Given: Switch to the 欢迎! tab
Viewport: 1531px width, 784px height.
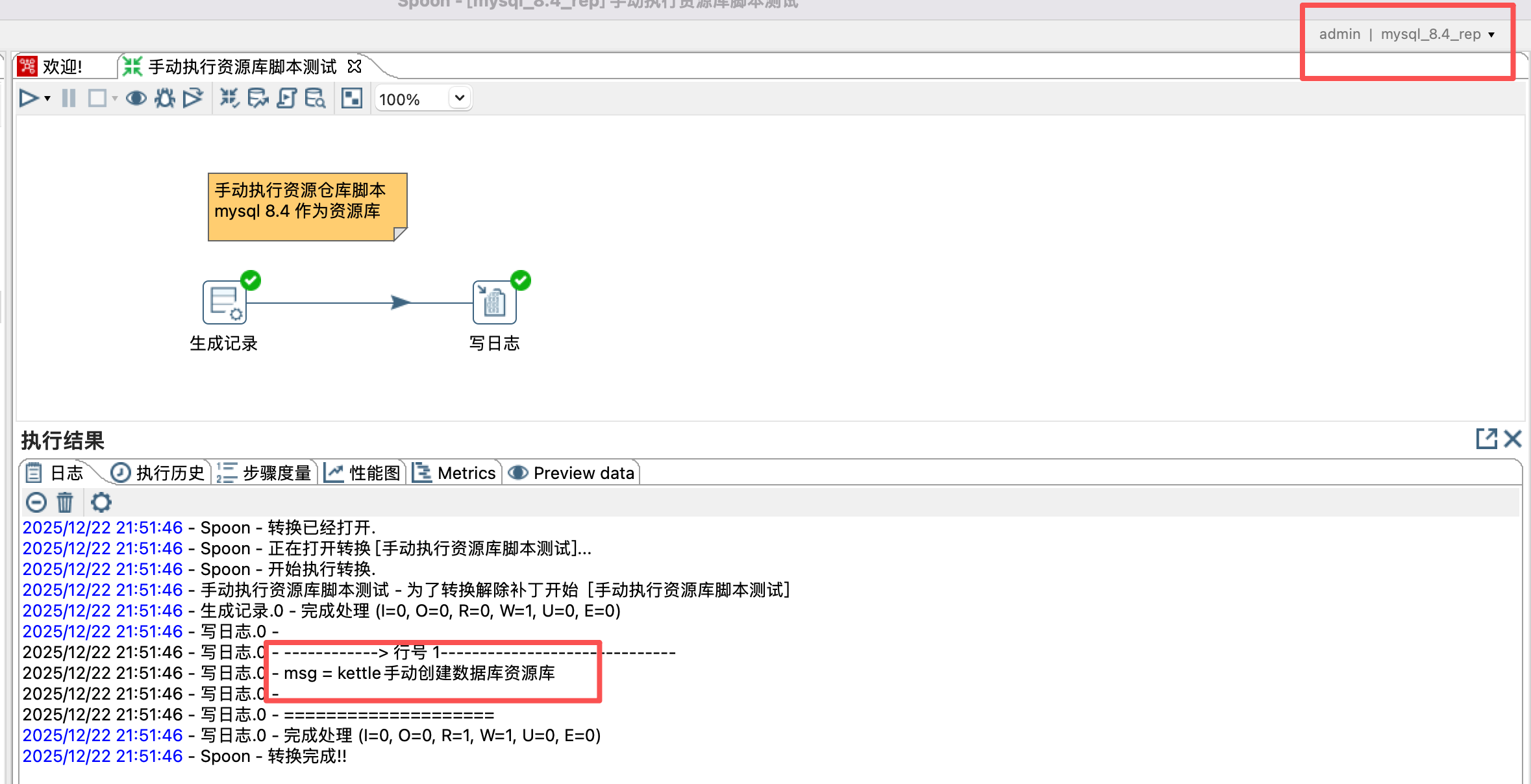Looking at the screenshot, I should 62,67.
